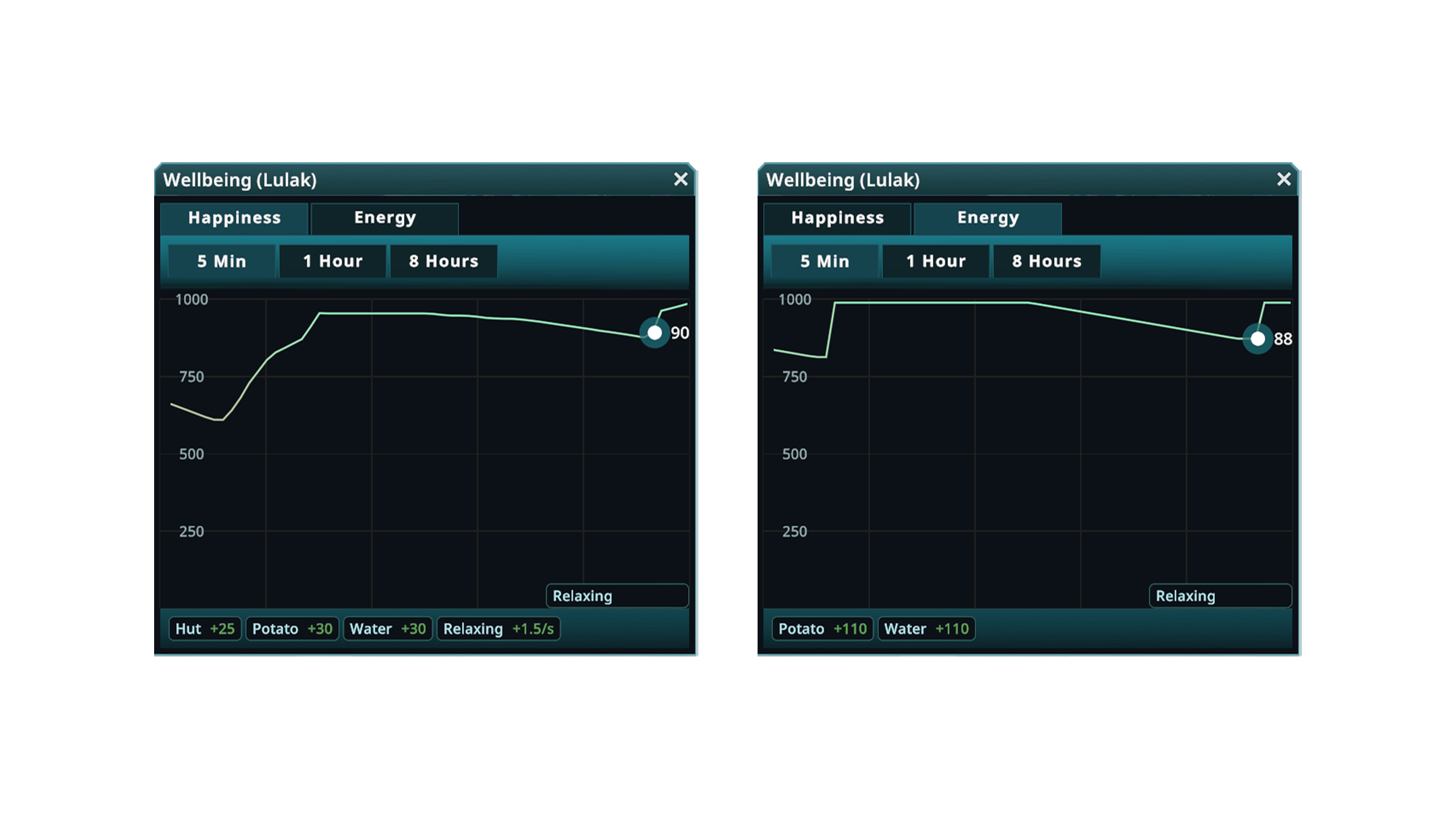The width and height of the screenshot is (1456, 819).
Task: Choose 1 Hour range in left window
Action: coord(333,261)
